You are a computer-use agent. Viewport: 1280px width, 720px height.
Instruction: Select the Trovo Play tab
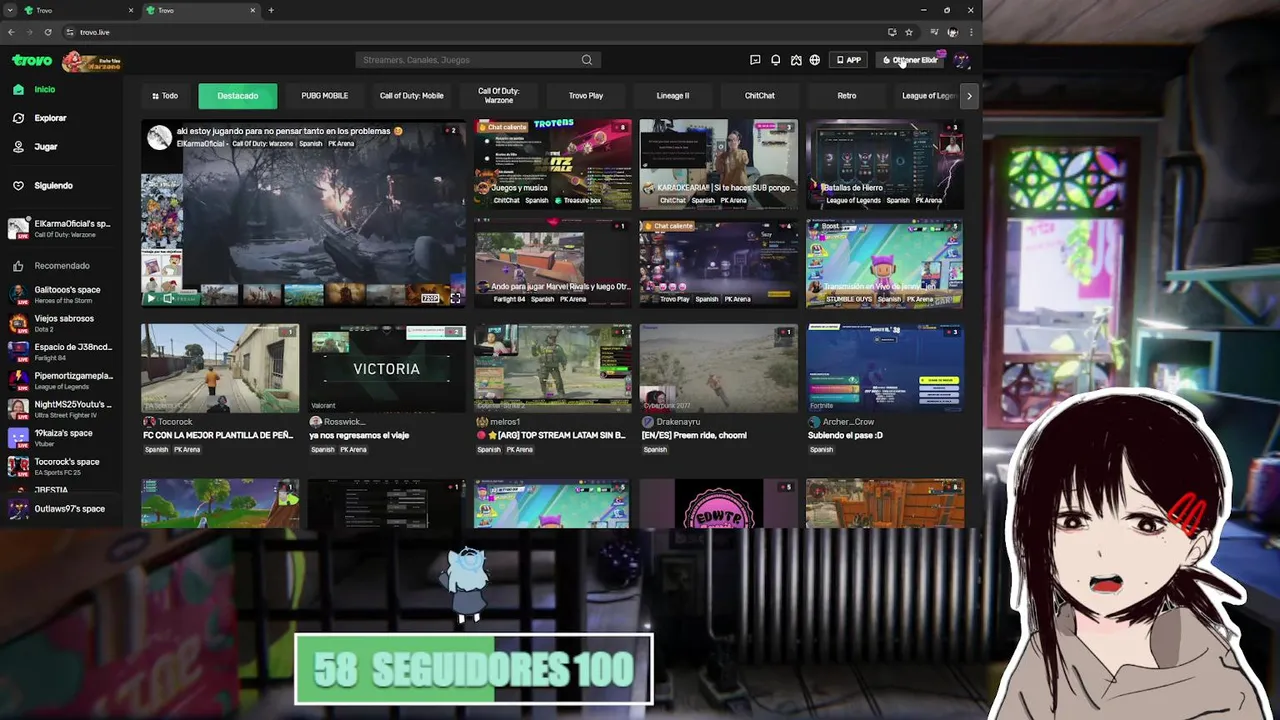[586, 96]
